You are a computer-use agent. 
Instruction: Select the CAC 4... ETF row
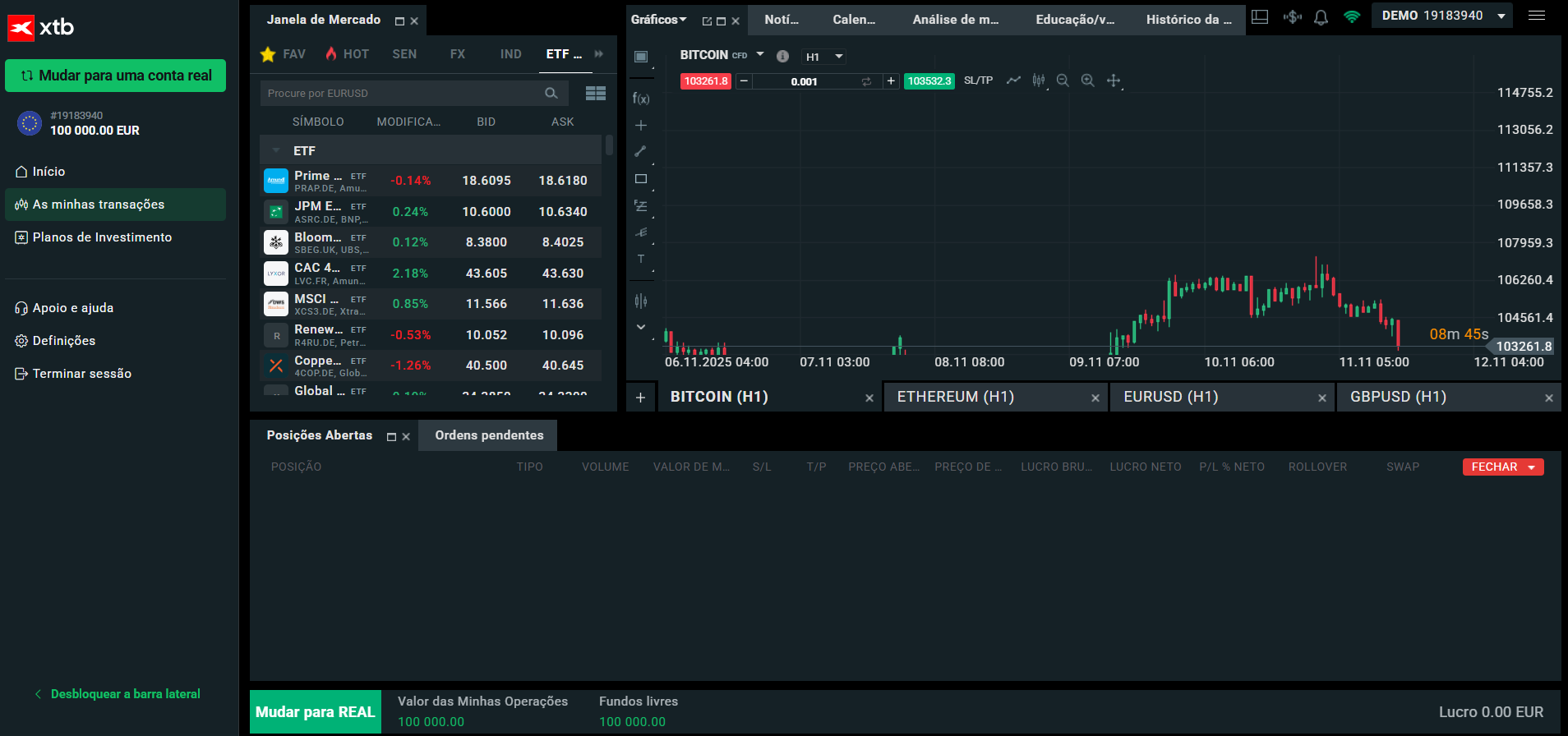[432, 274]
